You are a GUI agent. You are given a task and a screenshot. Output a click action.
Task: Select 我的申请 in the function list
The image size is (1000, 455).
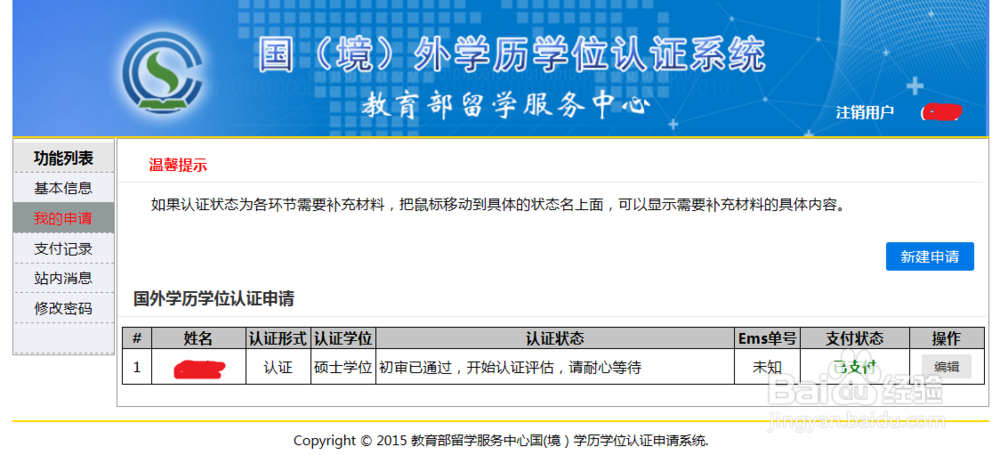63,218
